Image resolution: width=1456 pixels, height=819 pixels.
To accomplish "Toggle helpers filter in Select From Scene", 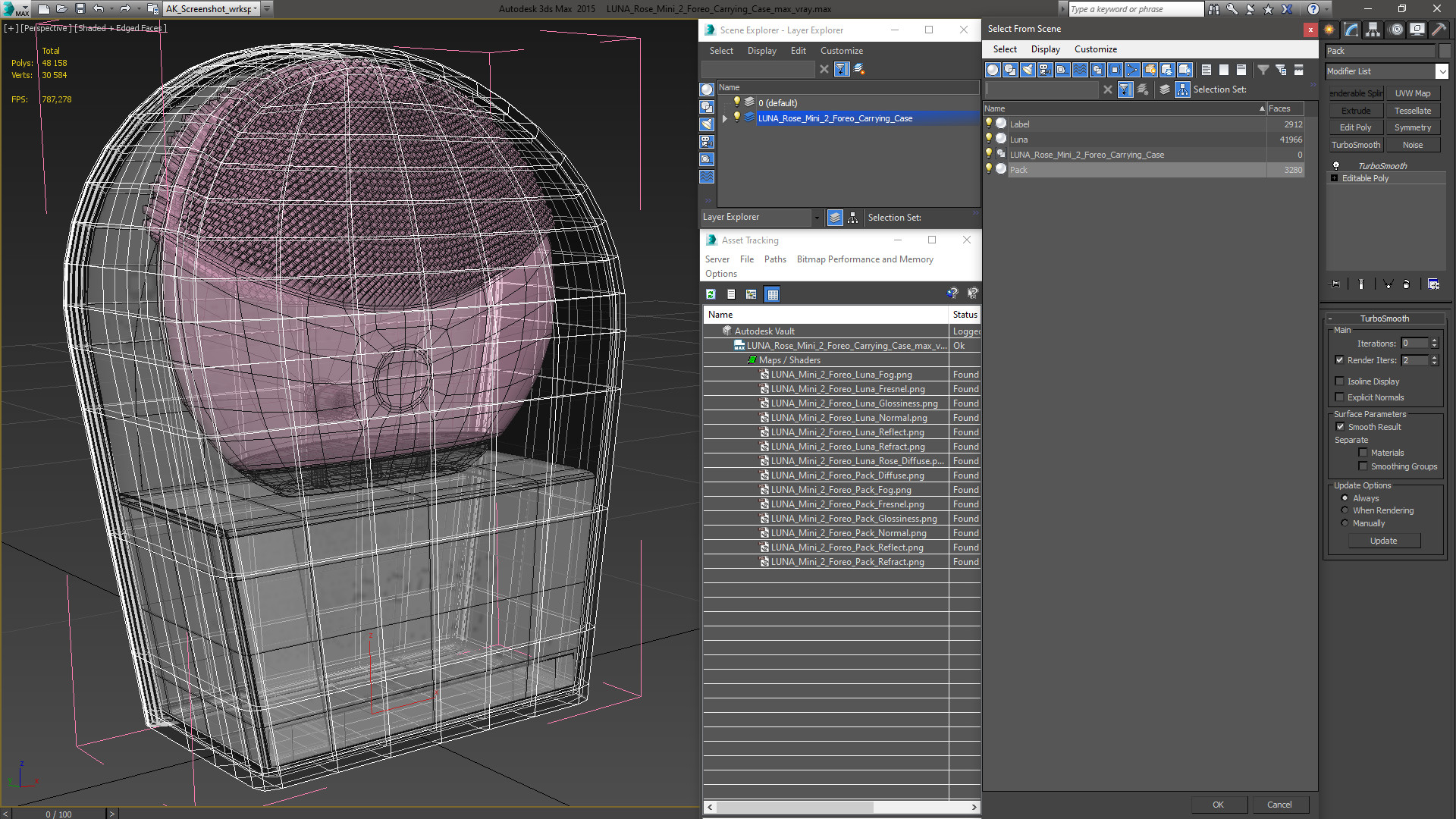I will click(1062, 70).
